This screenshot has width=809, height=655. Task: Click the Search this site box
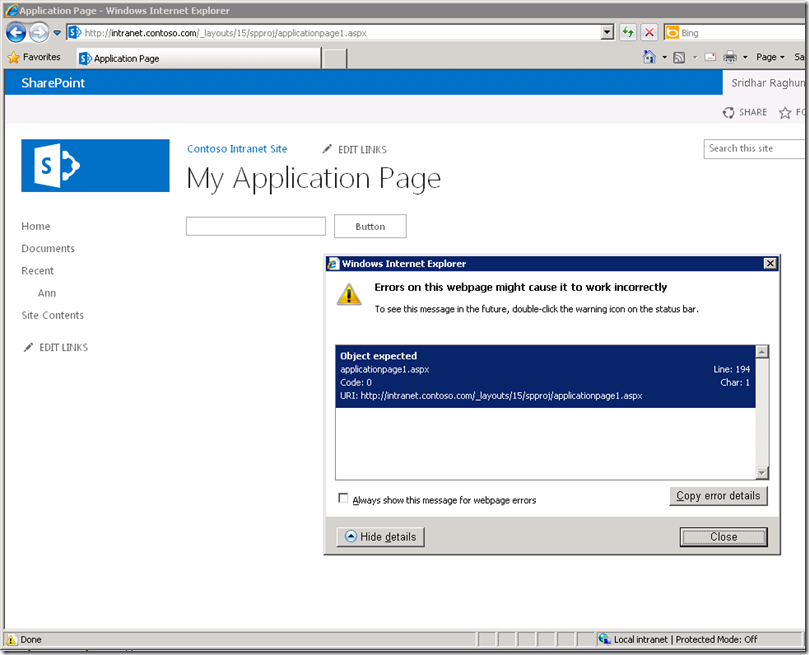click(x=754, y=149)
